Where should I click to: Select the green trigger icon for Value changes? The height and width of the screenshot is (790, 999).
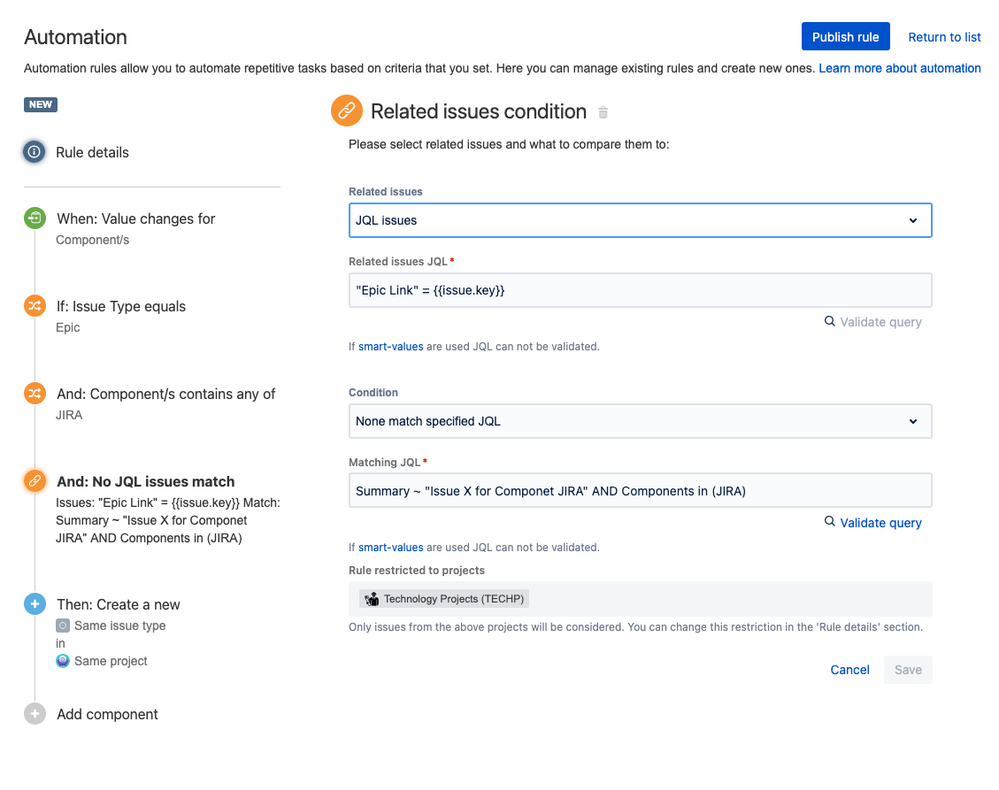coord(35,218)
